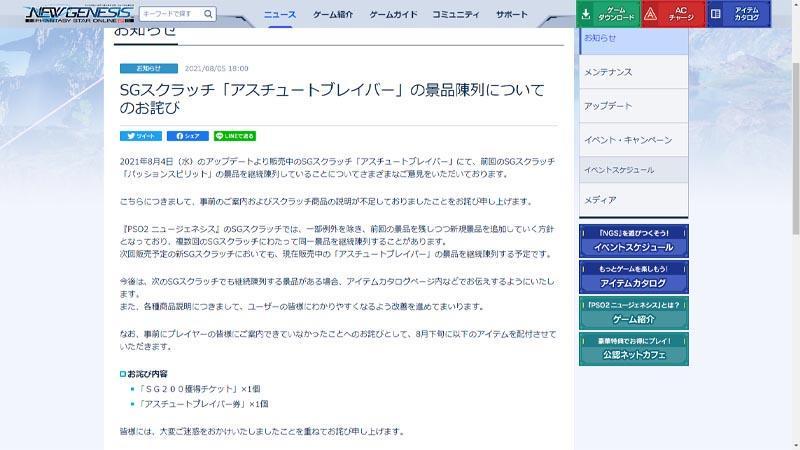This screenshot has width=800, height=450.
Task: Open the ゲーム紹介 menu item
Action: coord(333,14)
